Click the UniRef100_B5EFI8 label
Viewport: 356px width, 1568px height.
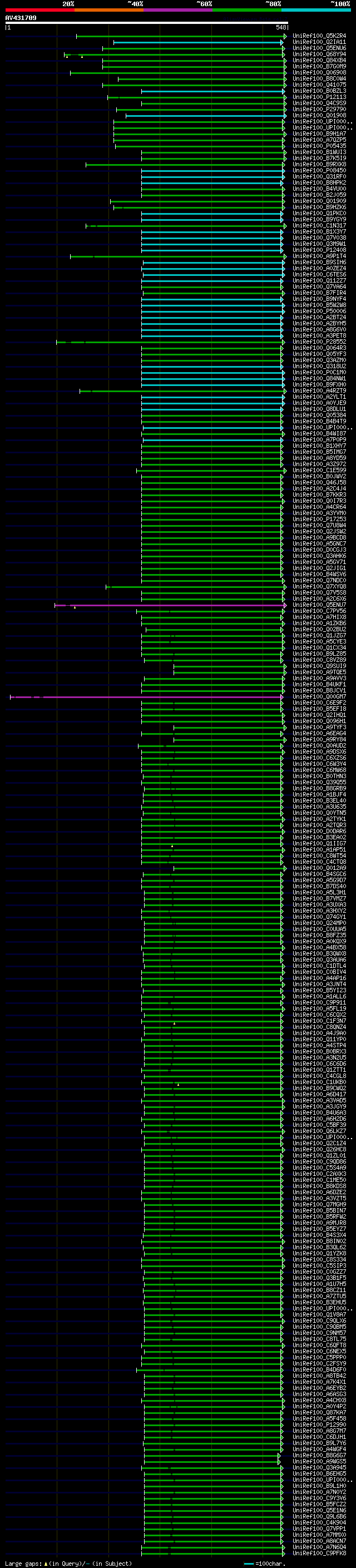point(319,709)
